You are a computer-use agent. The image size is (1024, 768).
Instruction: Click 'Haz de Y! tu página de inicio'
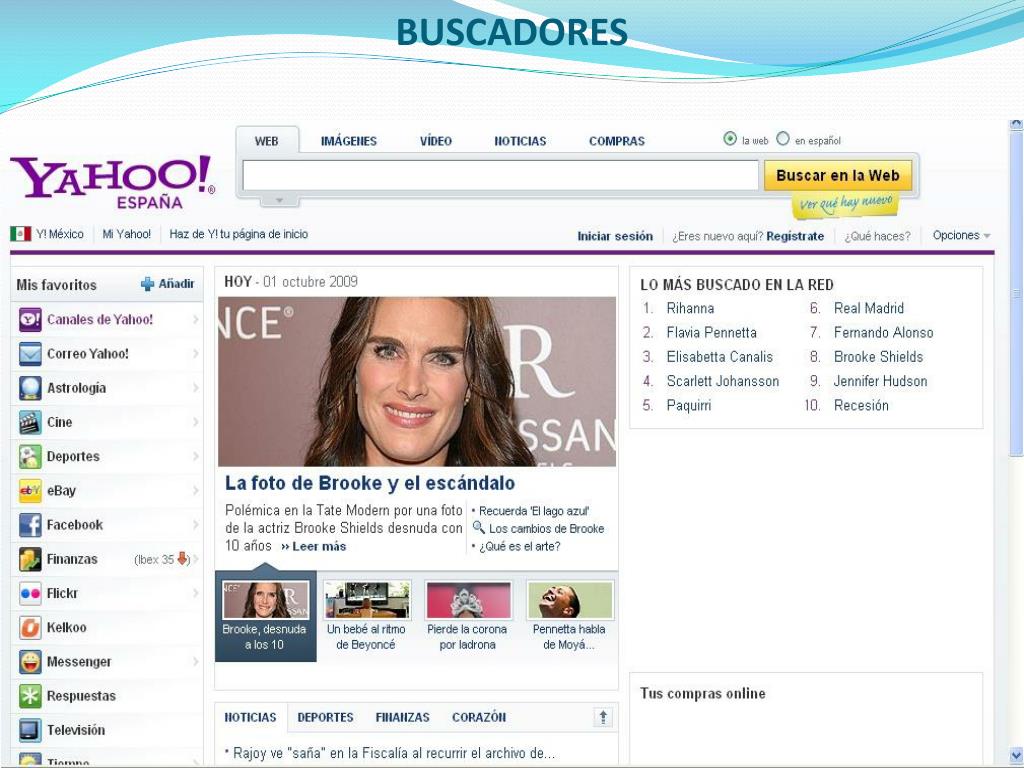tap(238, 234)
